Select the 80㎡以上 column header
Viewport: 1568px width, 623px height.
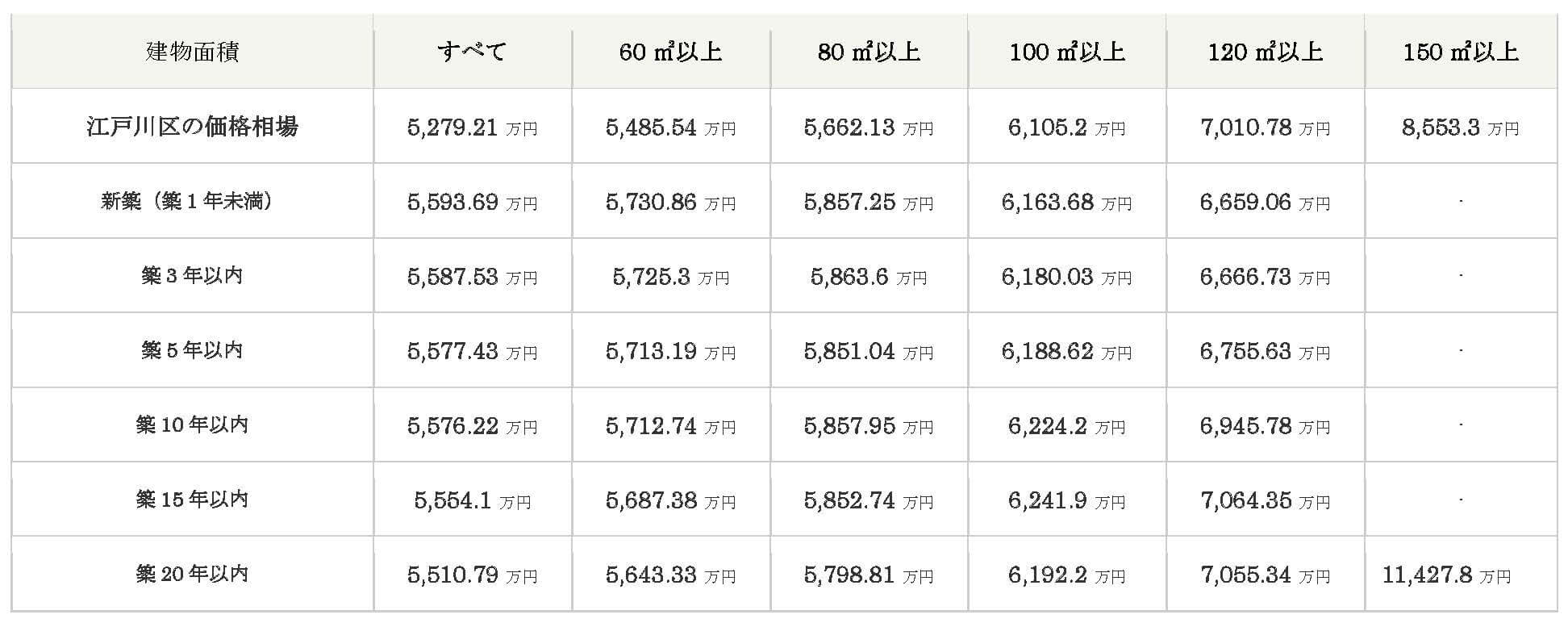[x=869, y=52]
